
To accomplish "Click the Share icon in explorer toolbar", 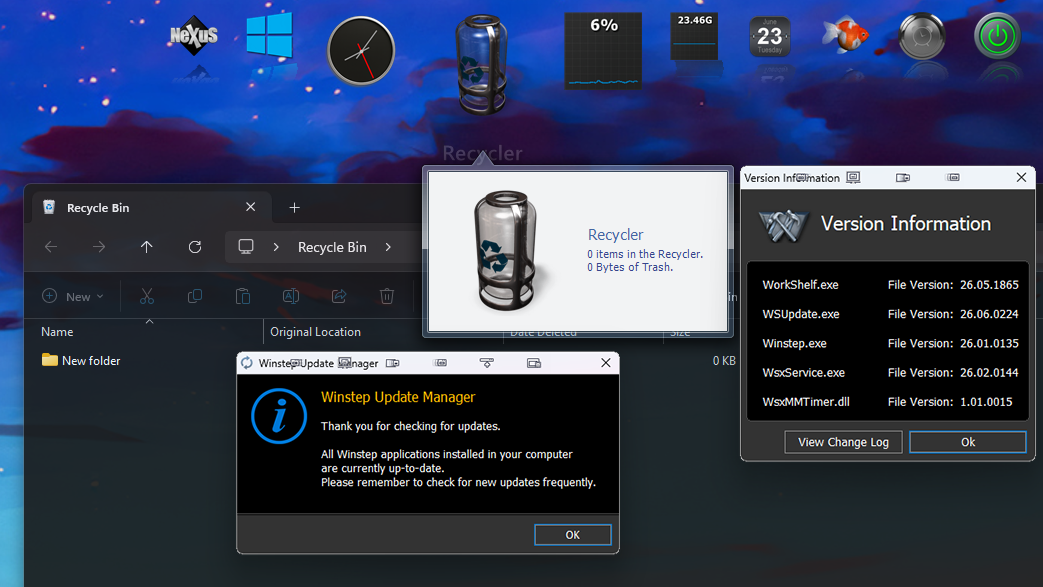I will click(339, 296).
